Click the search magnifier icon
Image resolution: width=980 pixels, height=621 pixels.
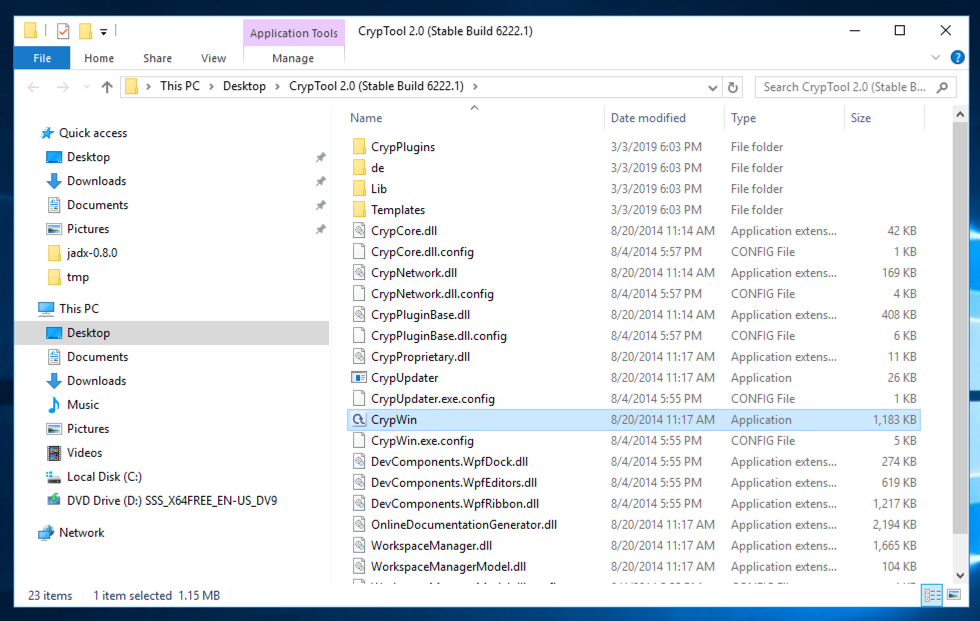pyautogui.click(x=942, y=87)
